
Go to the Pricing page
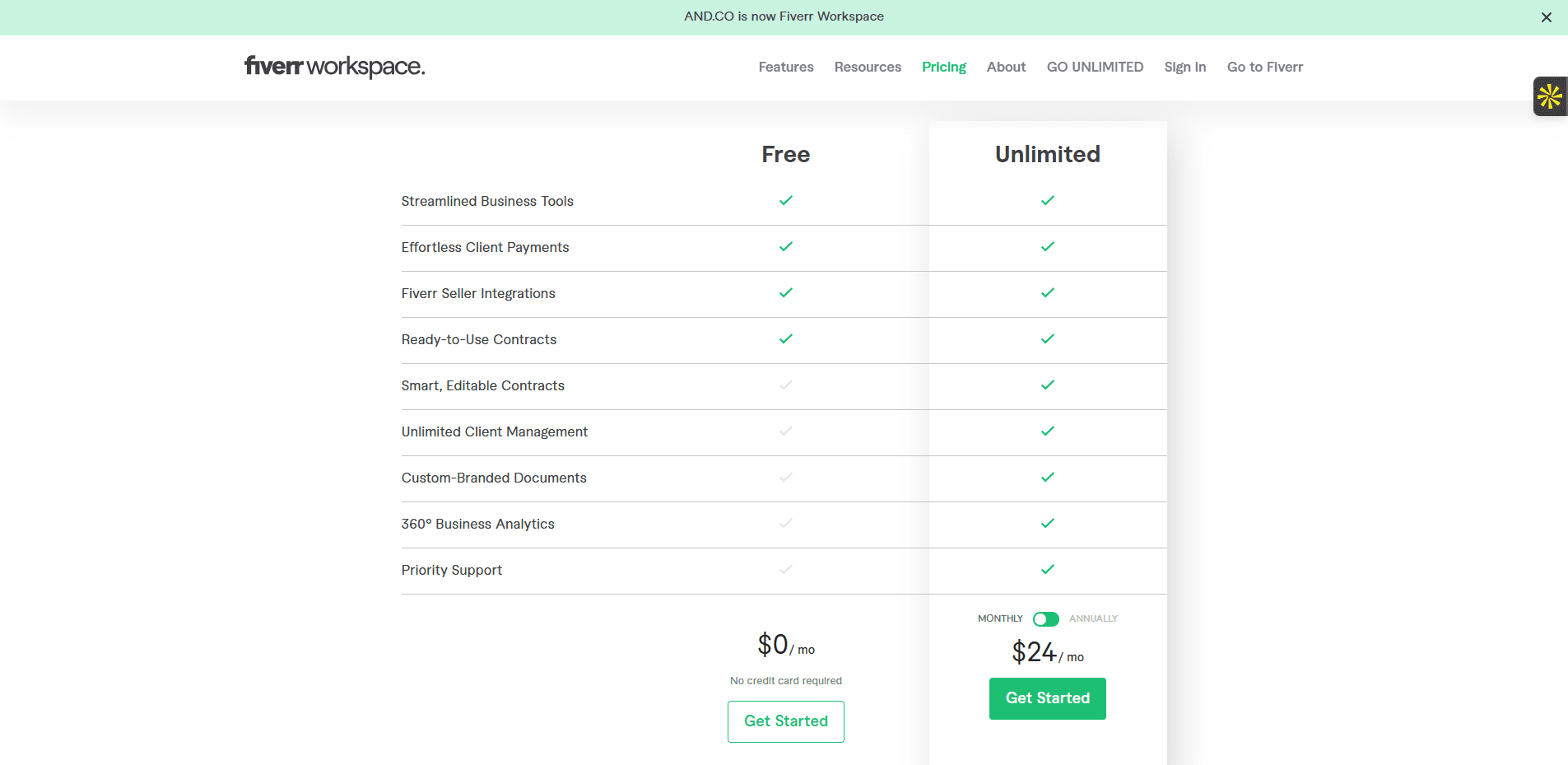pyautogui.click(x=944, y=67)
